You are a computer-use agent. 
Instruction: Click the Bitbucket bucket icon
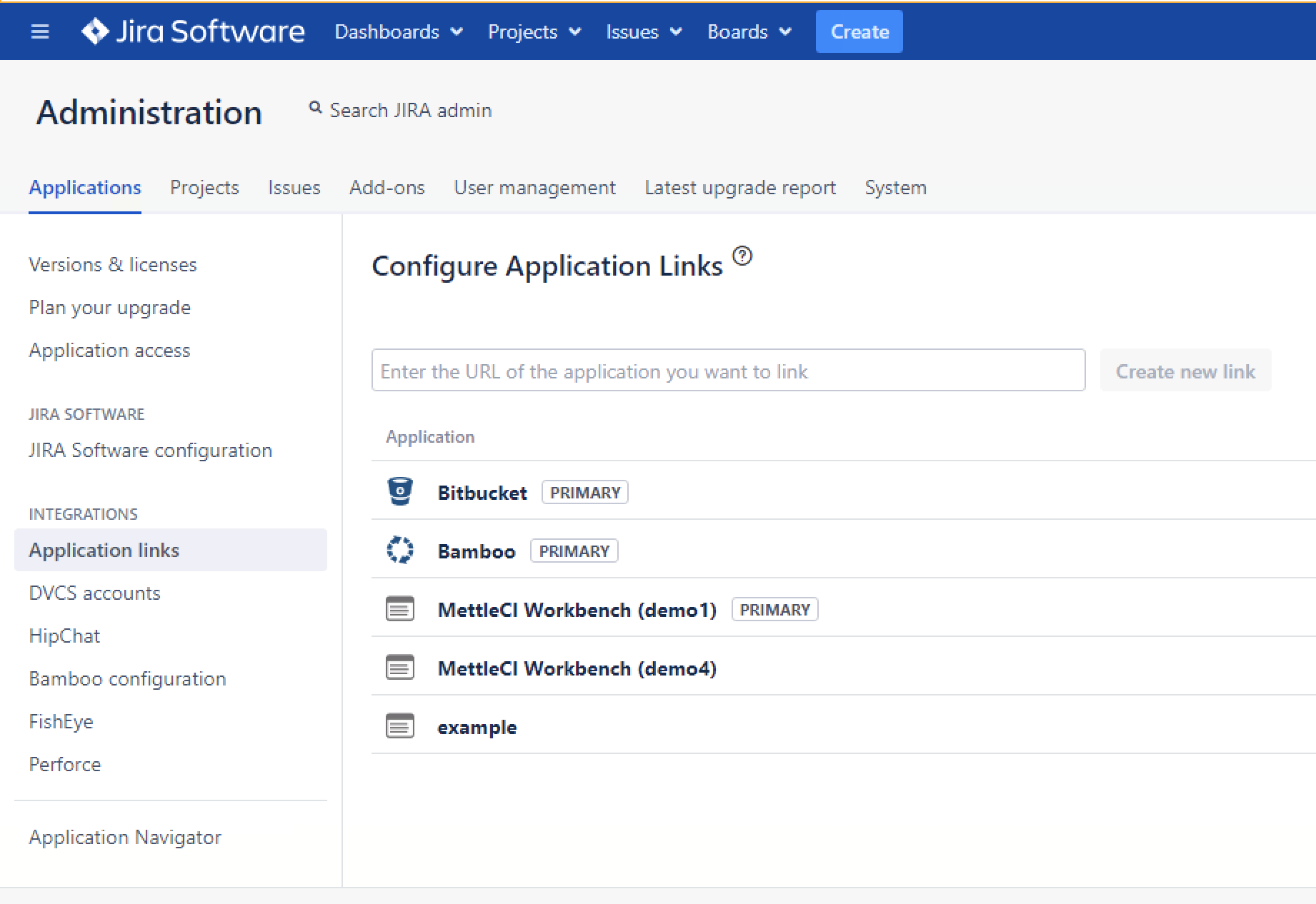(400, 491)
